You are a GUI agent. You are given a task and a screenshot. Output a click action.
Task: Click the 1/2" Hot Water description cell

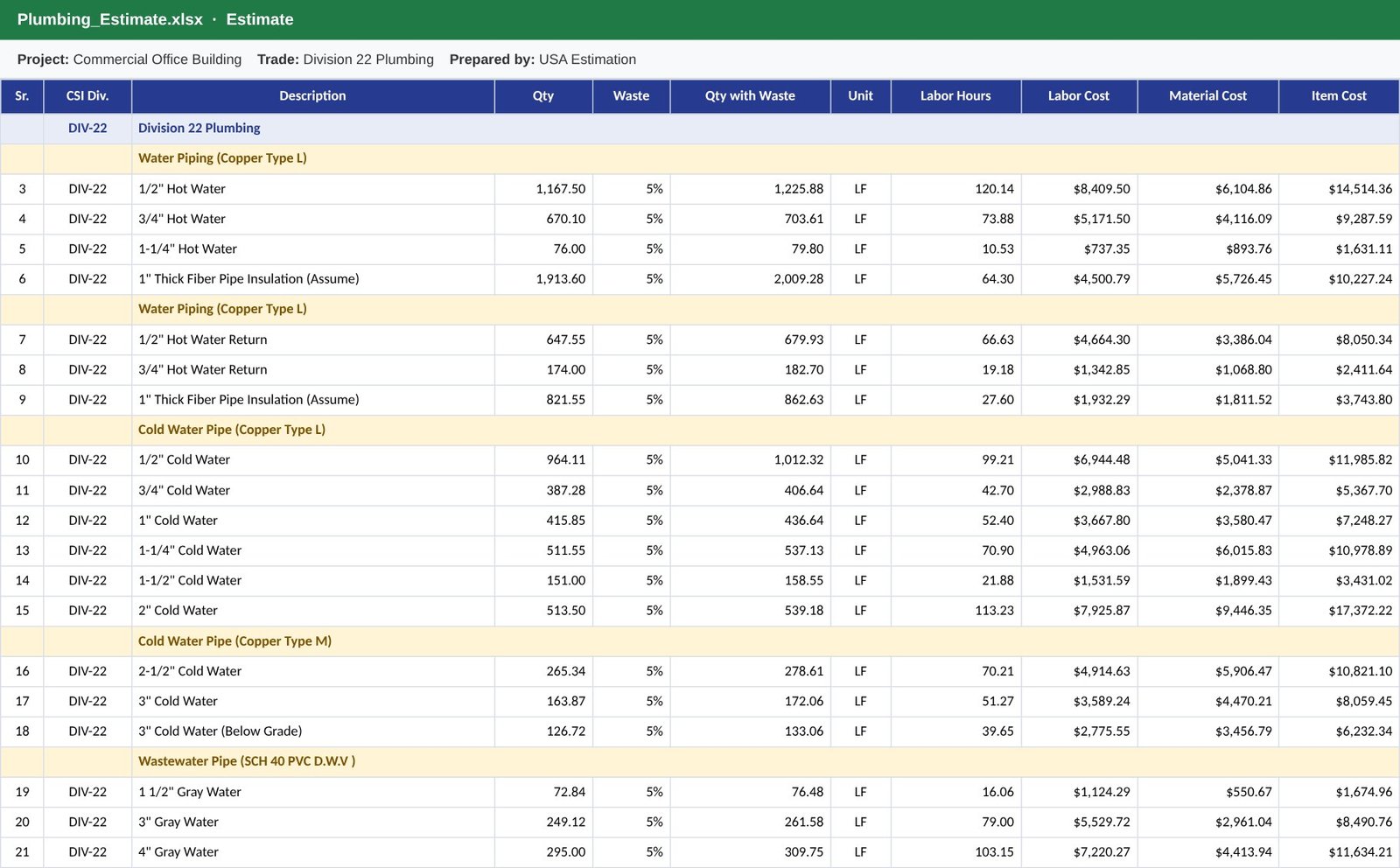tap(312, 189)
